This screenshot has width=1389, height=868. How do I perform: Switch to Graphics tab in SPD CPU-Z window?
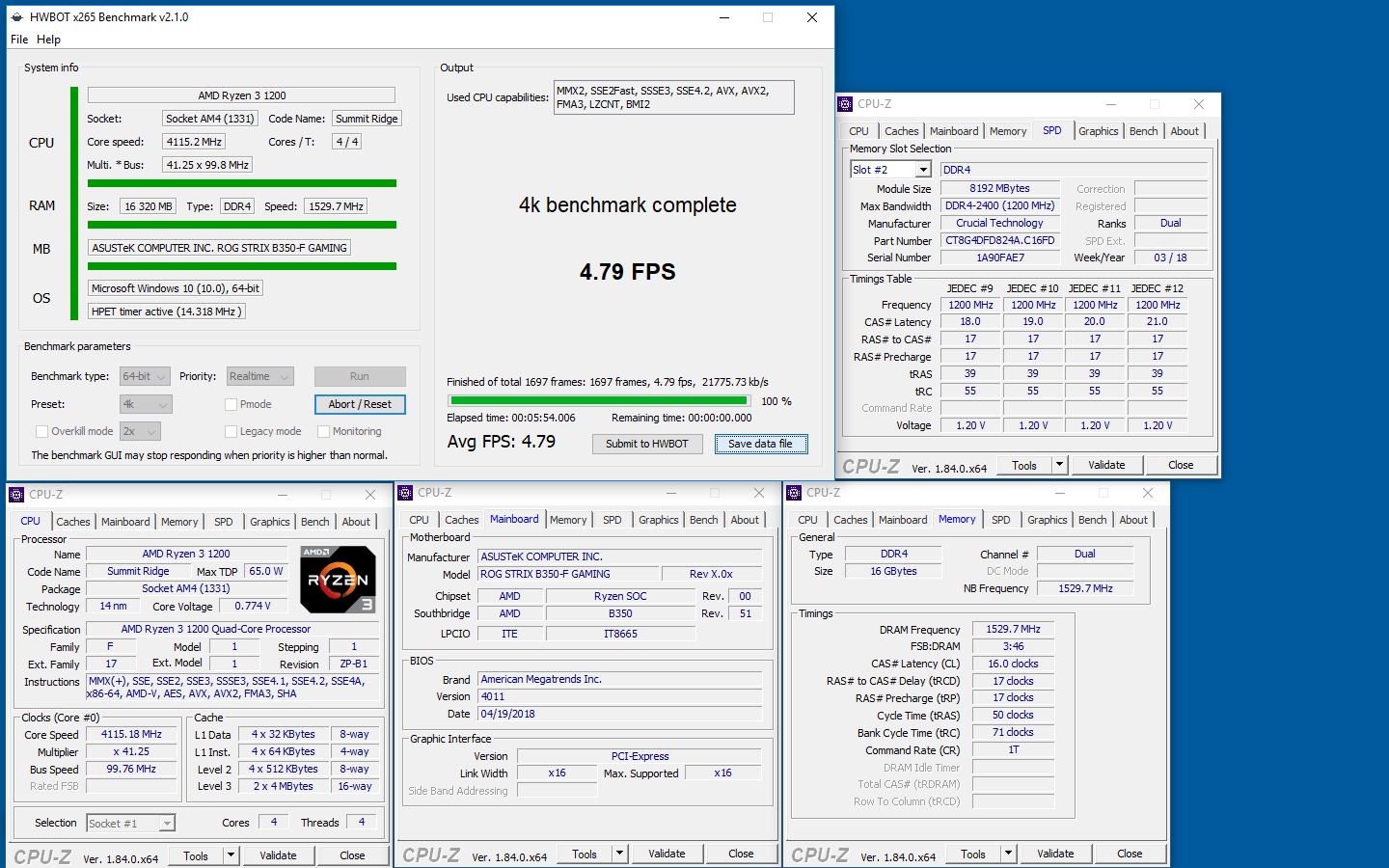(x=1099, y=131)
